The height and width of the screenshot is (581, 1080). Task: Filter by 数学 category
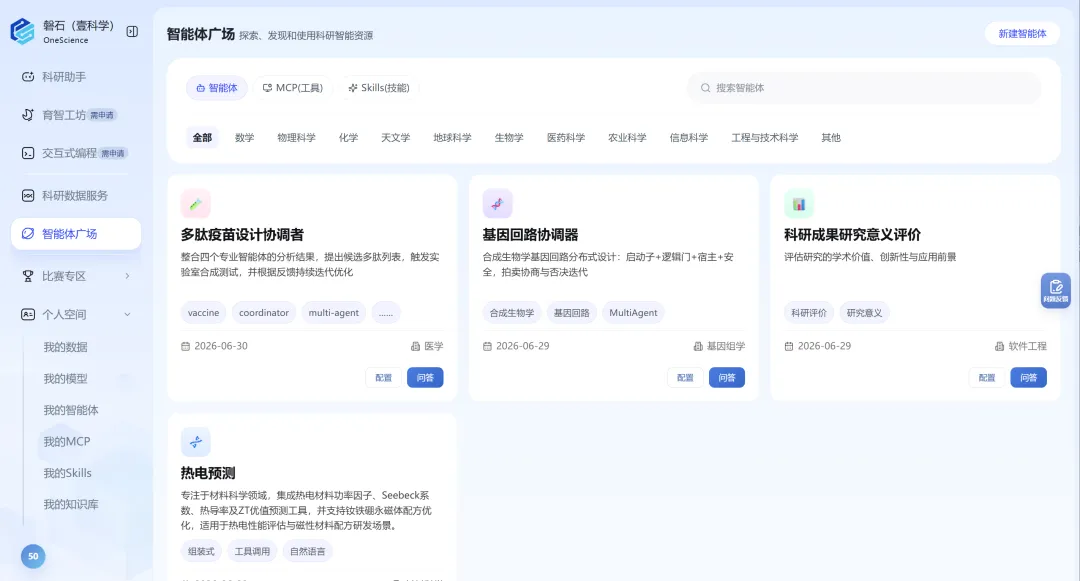coord(245,138)
